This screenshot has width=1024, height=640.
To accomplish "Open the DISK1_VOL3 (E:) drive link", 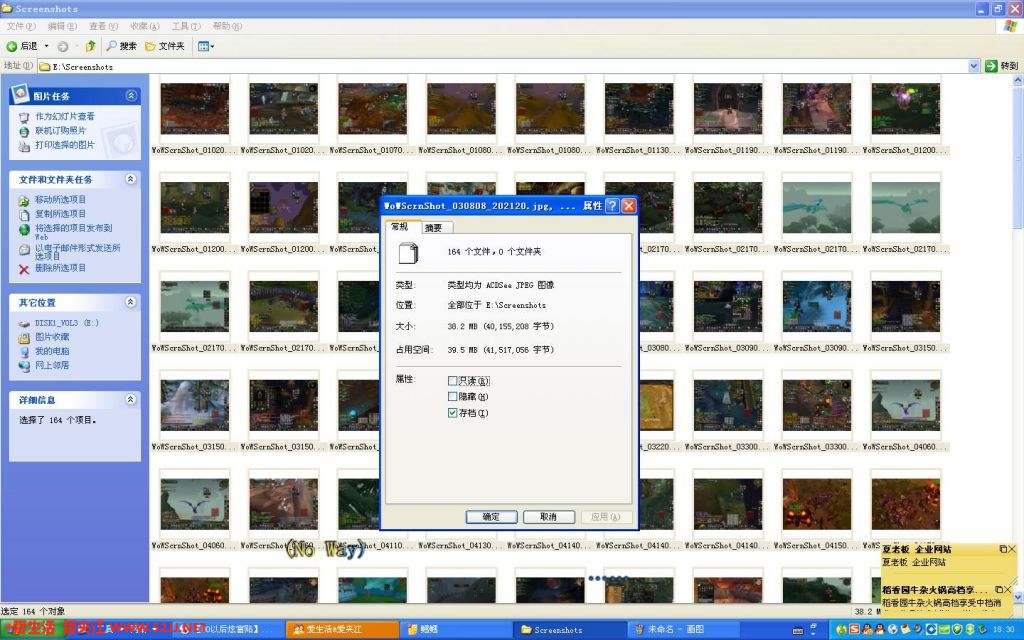I will click(x=67, y=323).
